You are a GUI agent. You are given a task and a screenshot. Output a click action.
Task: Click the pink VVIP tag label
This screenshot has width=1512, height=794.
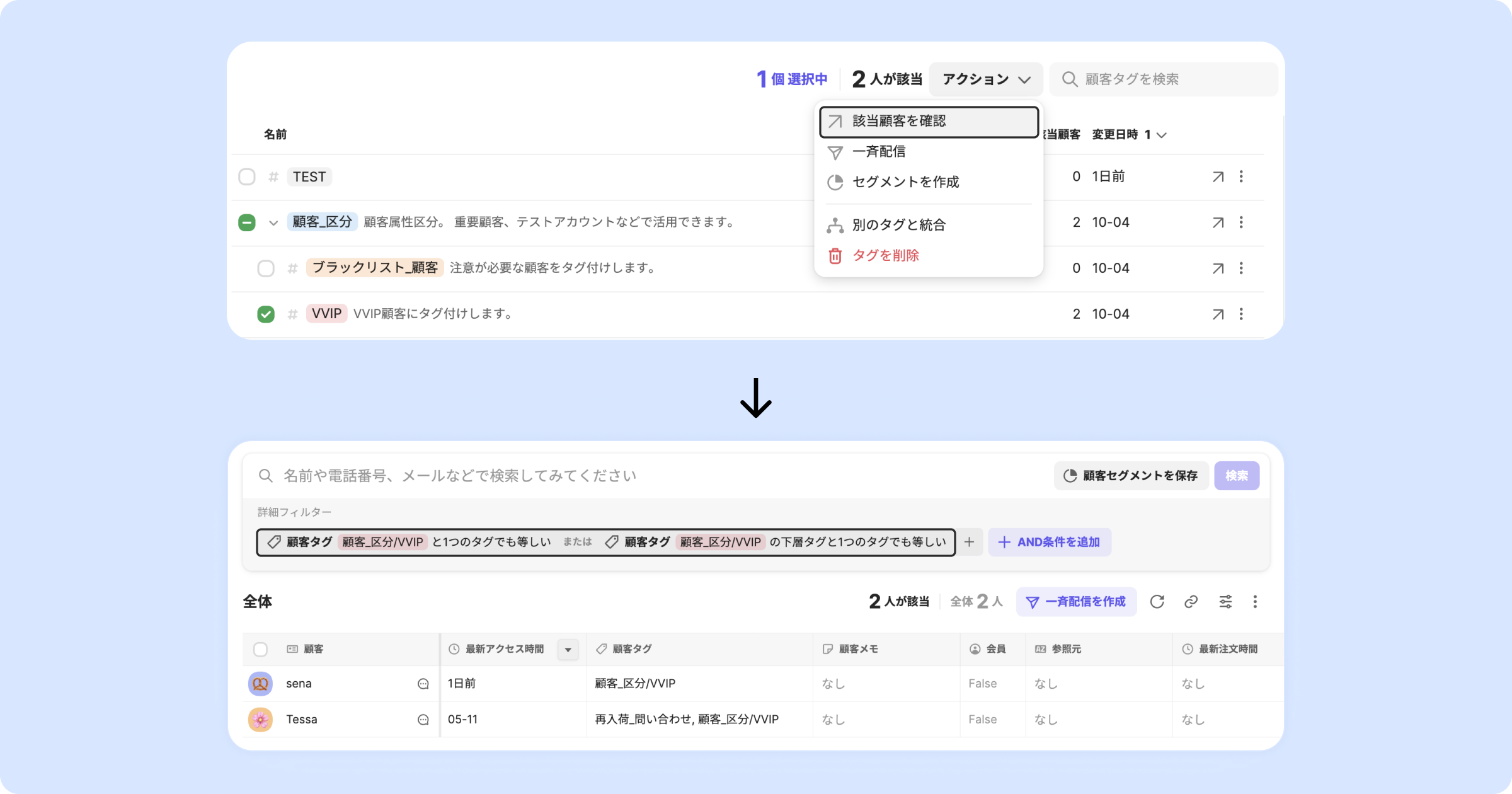326,314
